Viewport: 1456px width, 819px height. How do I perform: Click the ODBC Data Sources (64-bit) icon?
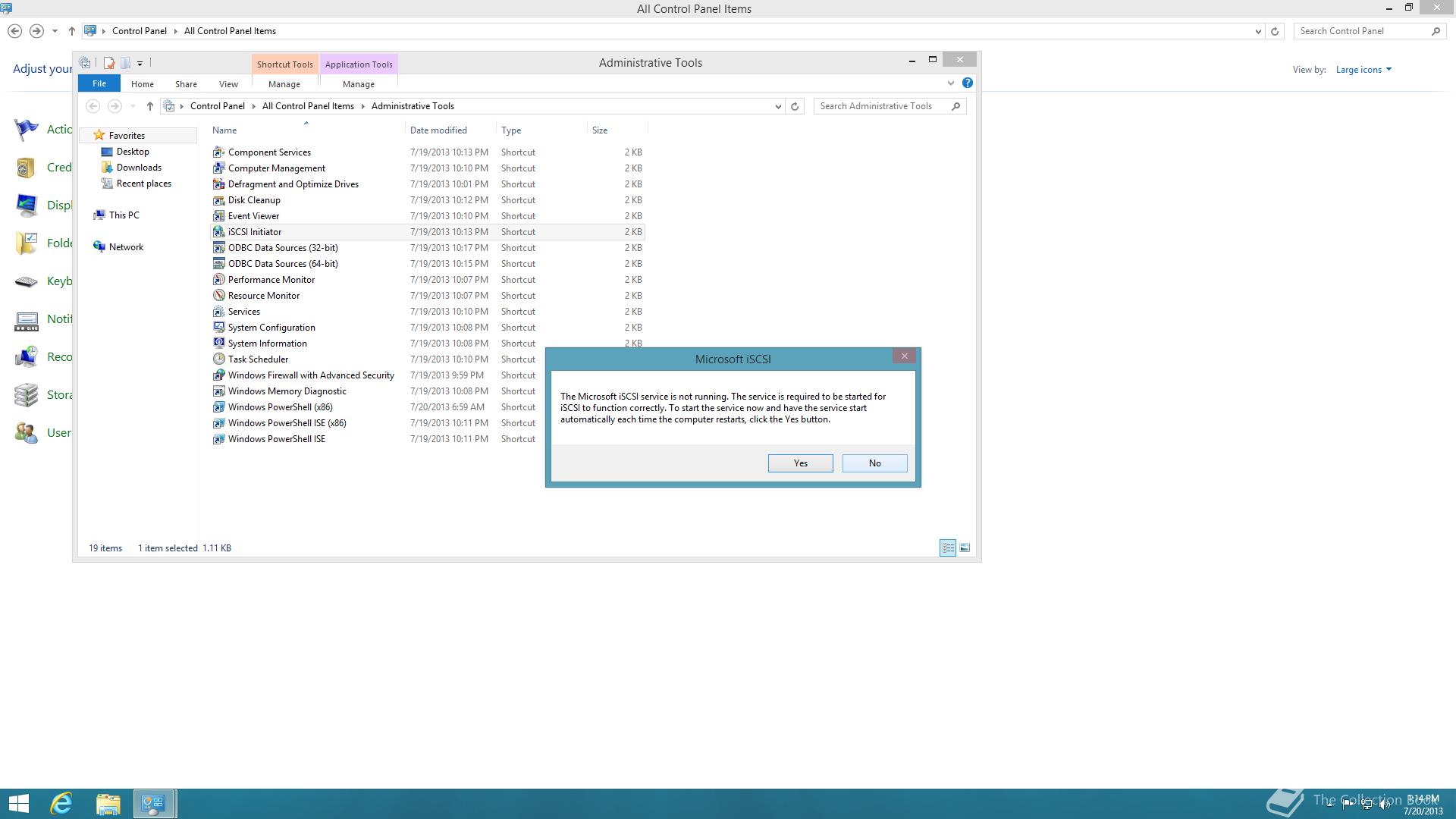click(218, 264)
